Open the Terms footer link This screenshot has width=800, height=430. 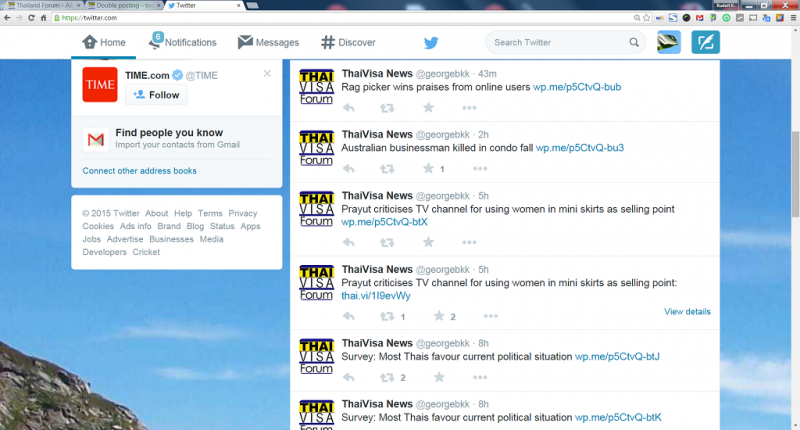point(210,213)
